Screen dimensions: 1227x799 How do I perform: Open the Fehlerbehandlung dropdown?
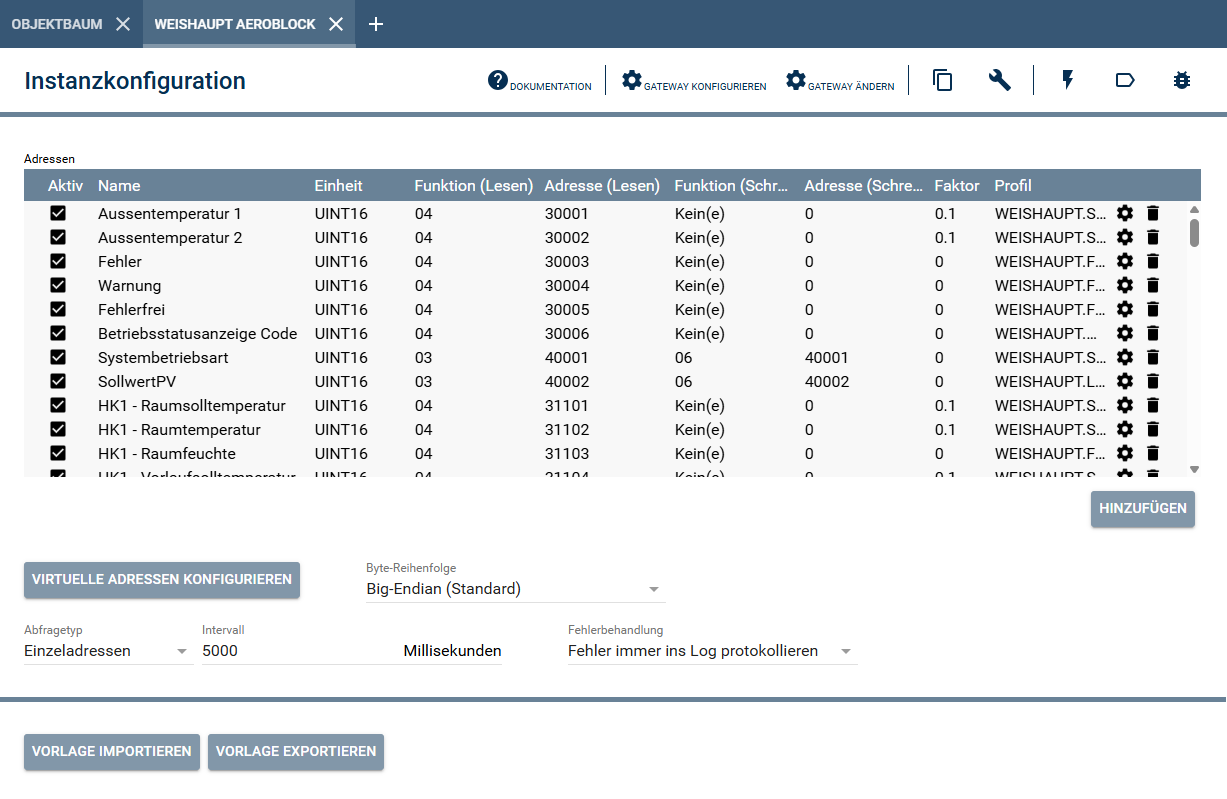tap(711, 651)
